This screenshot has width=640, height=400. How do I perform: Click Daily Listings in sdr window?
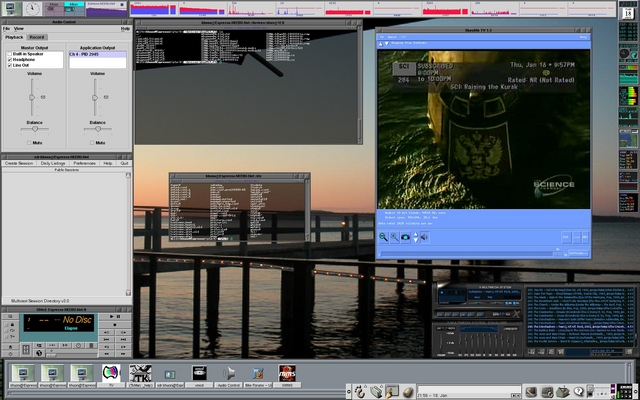[53, 163]
